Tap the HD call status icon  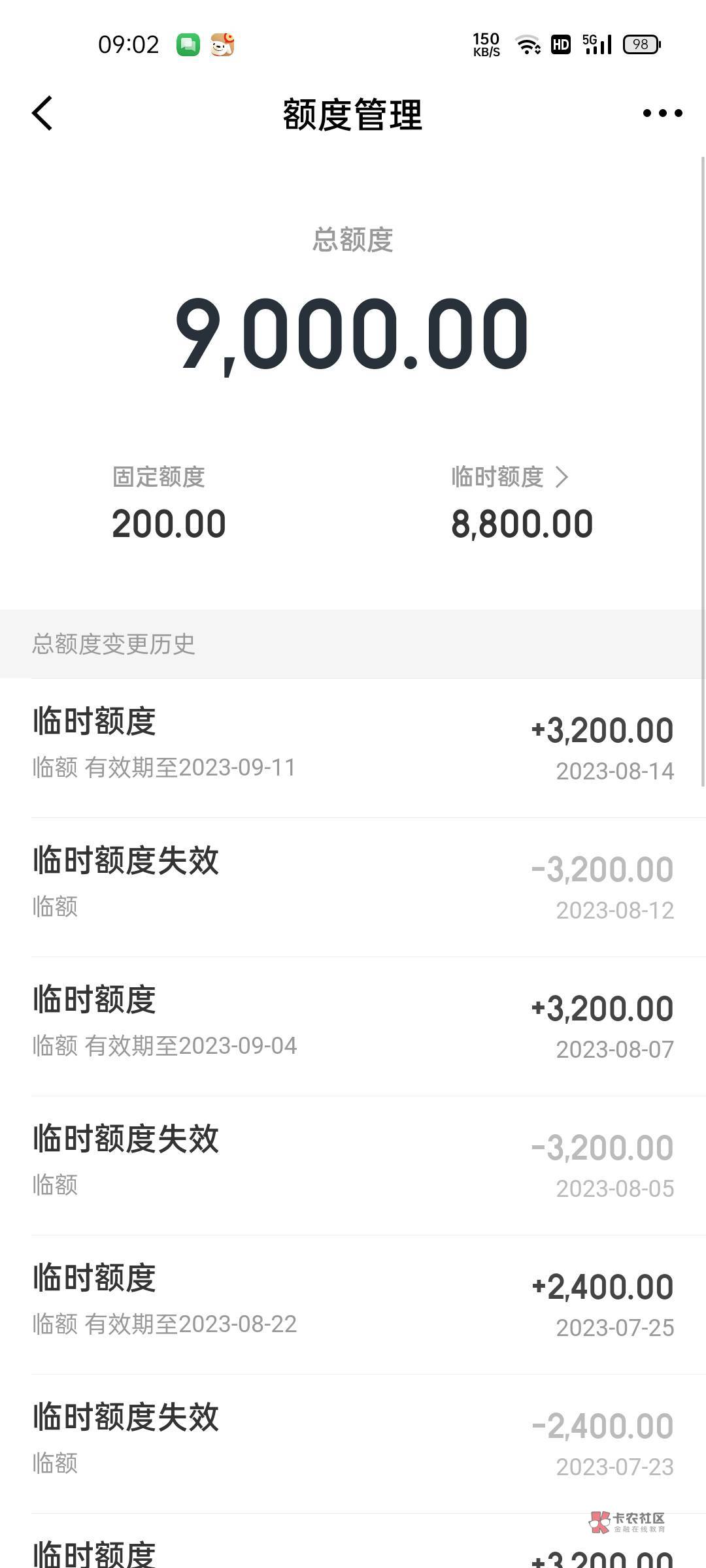(561, 44)
